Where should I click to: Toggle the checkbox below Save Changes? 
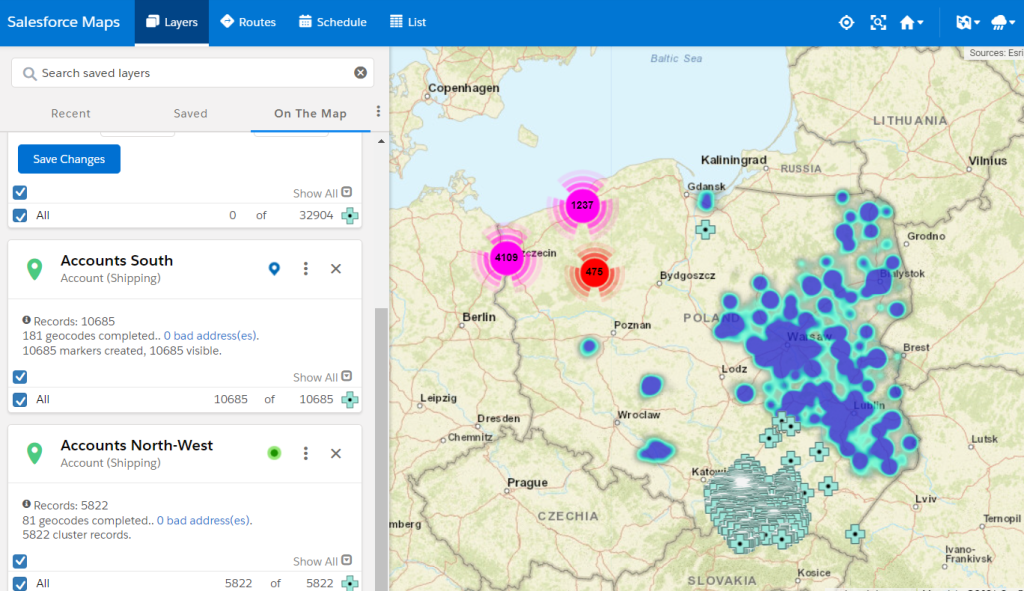point(20,192)
